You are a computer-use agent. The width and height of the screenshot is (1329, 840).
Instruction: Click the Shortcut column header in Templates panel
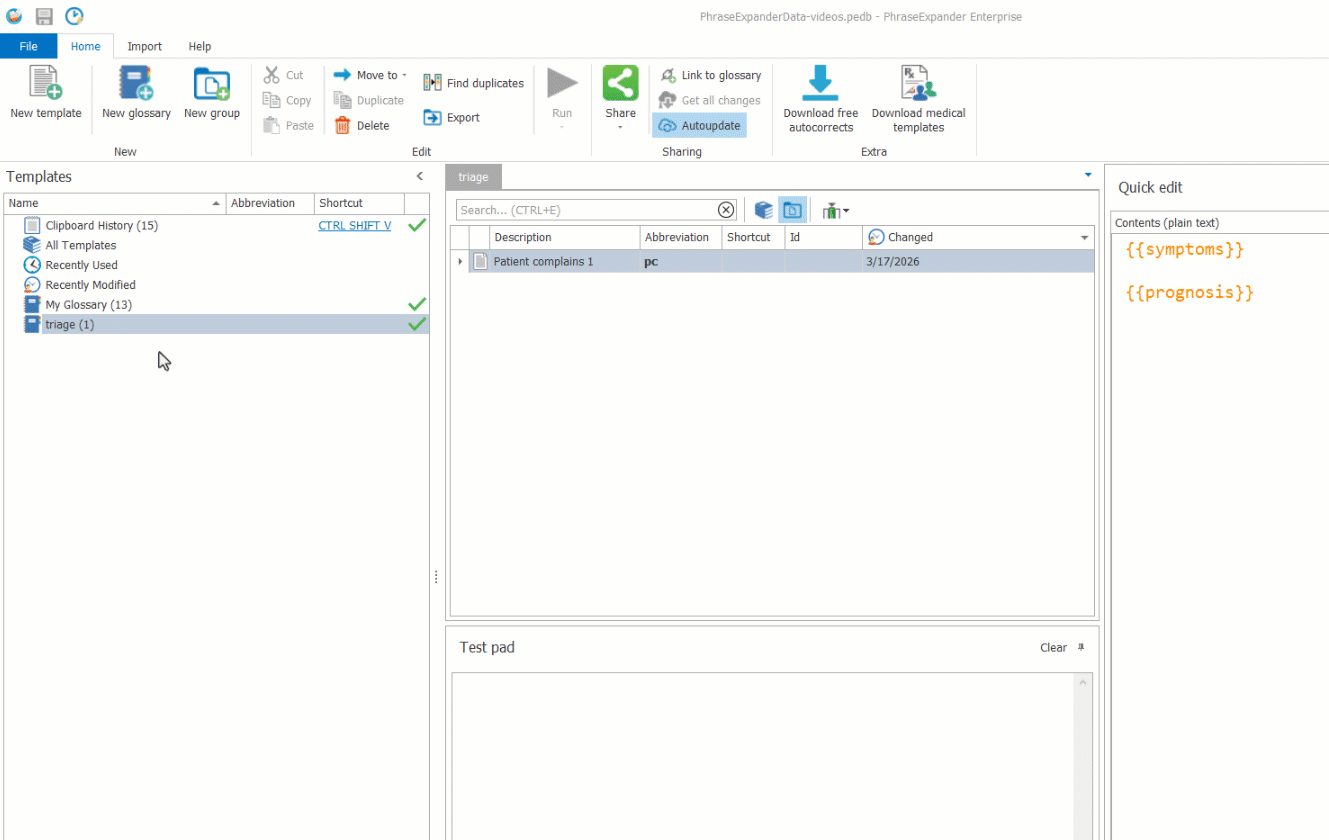tap(359, 203)
